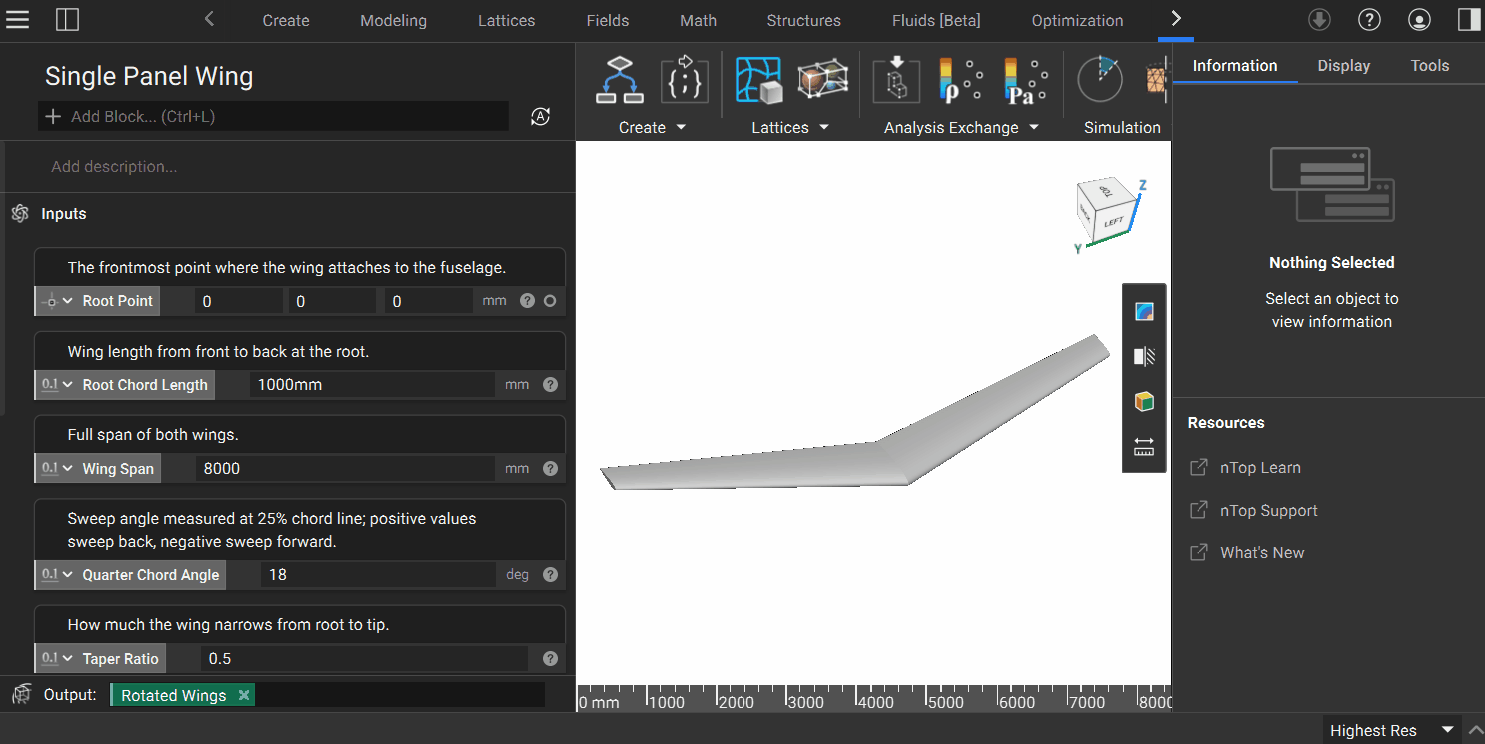1485x744 pixels.
Task: Toggle the right side panel icon
Action: click(1468, 20)
